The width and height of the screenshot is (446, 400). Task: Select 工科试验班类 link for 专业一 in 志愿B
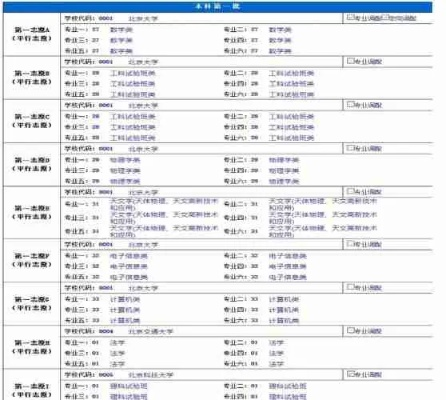tap(133, 73)
